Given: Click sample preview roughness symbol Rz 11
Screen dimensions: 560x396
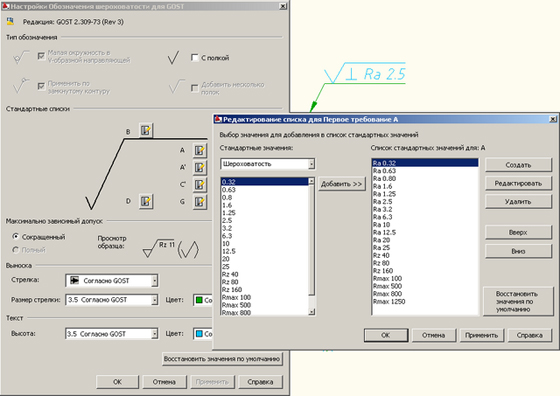Looking at the screenshot, I should click(170, 248).
